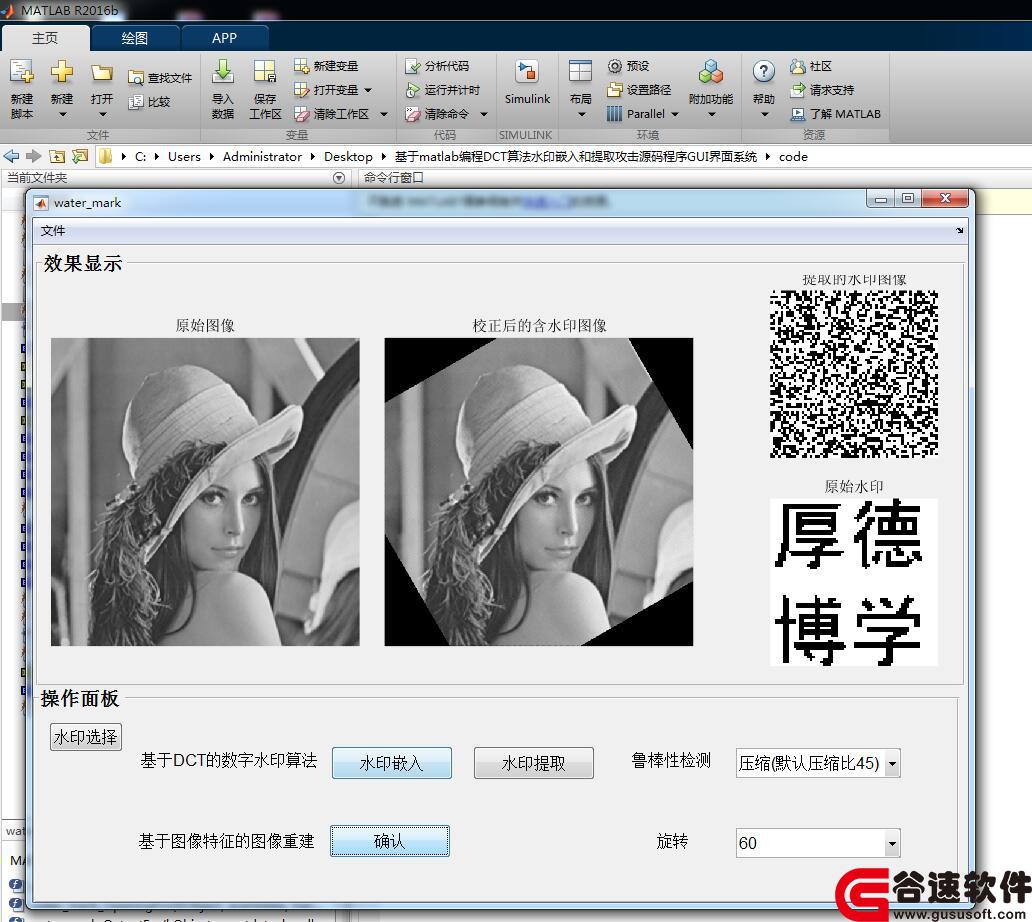Expand the 清除命令 dropdown arrow

click(x=484, y=115)
